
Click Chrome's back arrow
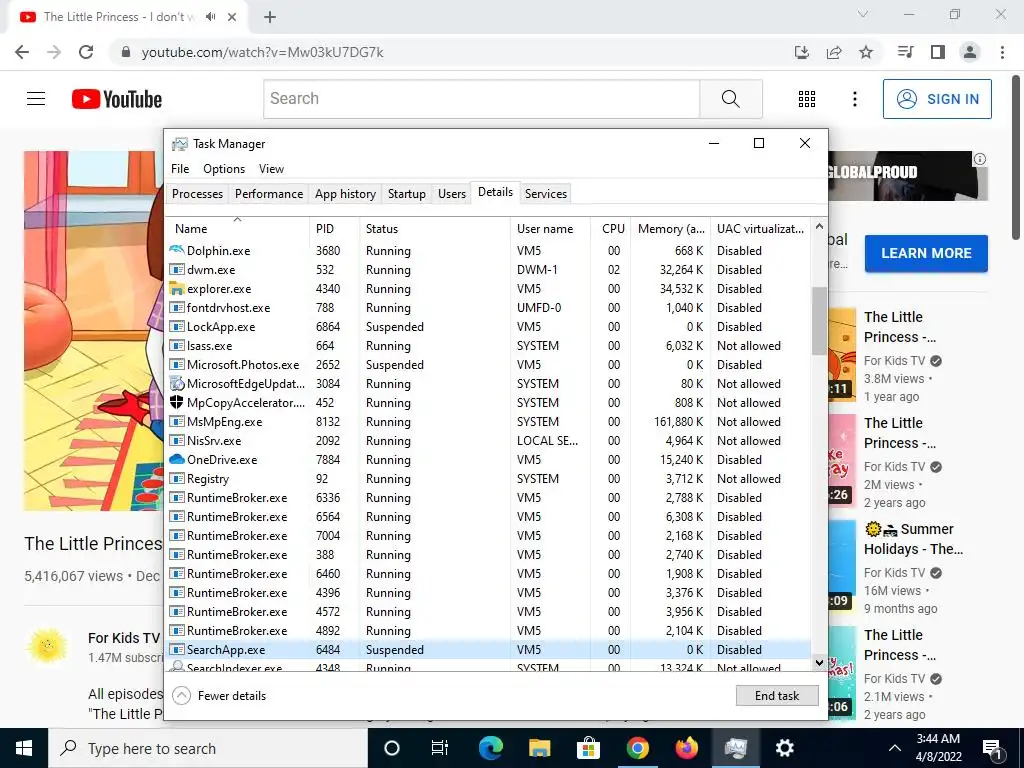(22, 52)
